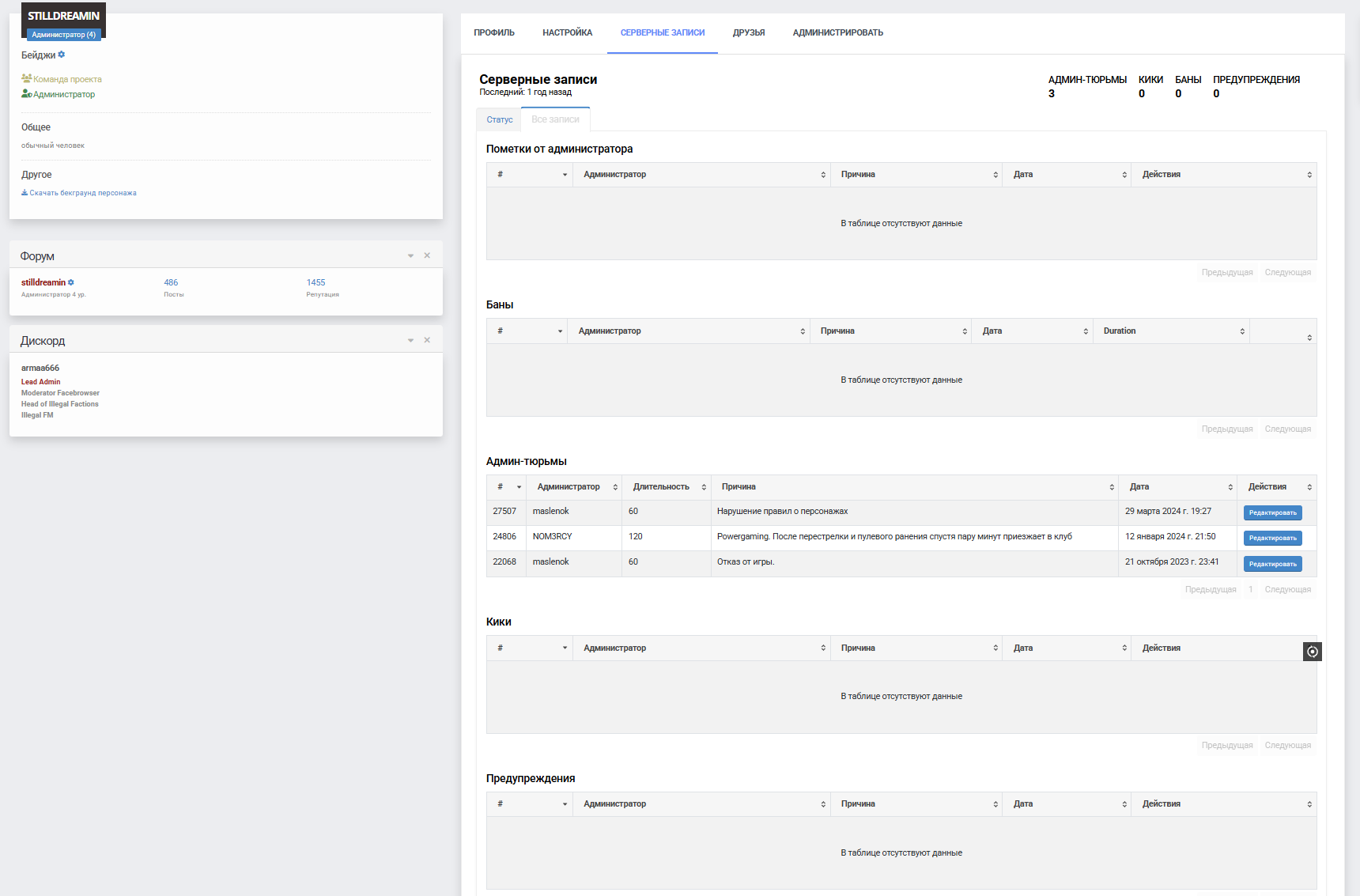Collapse the Дискорд panel
Image resolution: width=1360 pixels, height=896 pixels.
tap(410, 340)
